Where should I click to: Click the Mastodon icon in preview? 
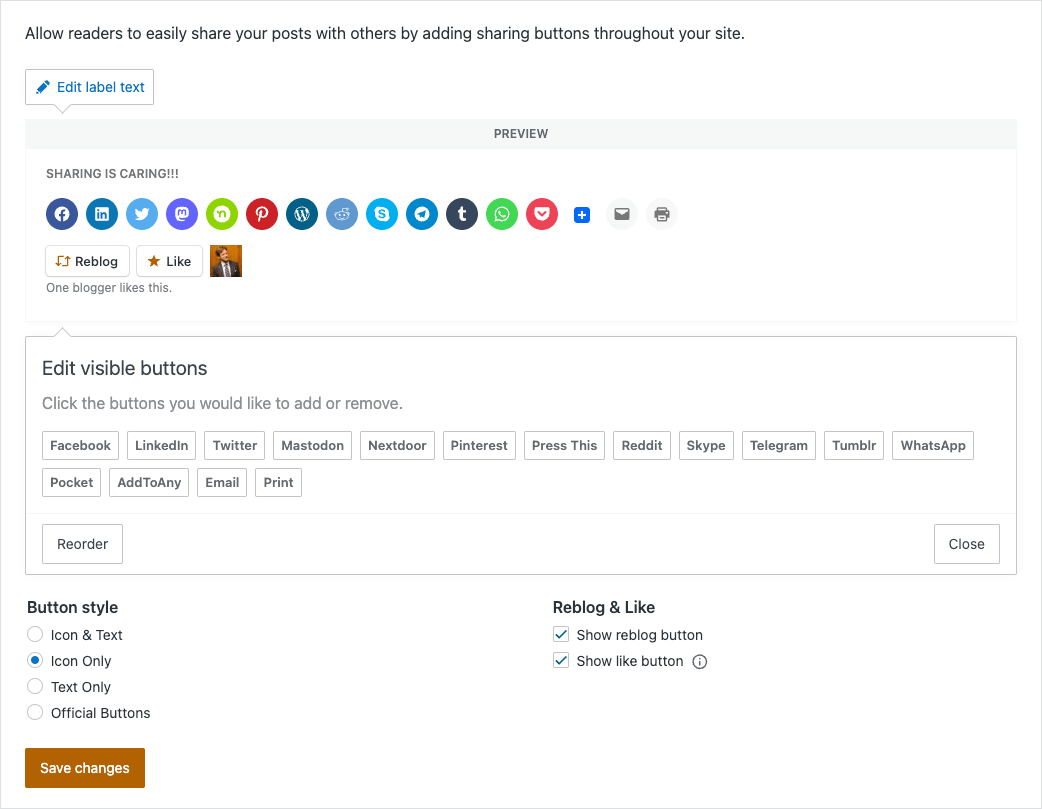(x=182, y=214)
